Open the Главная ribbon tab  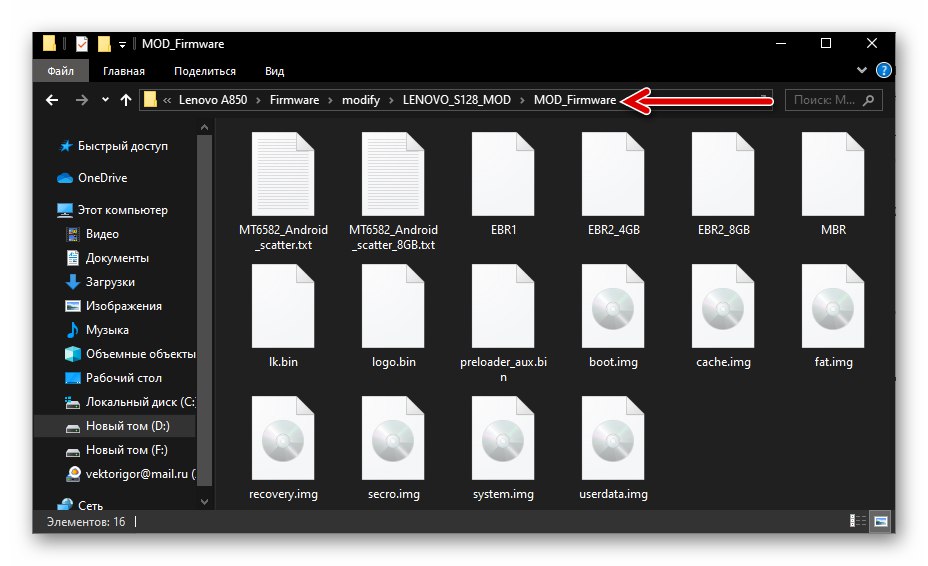124,71
